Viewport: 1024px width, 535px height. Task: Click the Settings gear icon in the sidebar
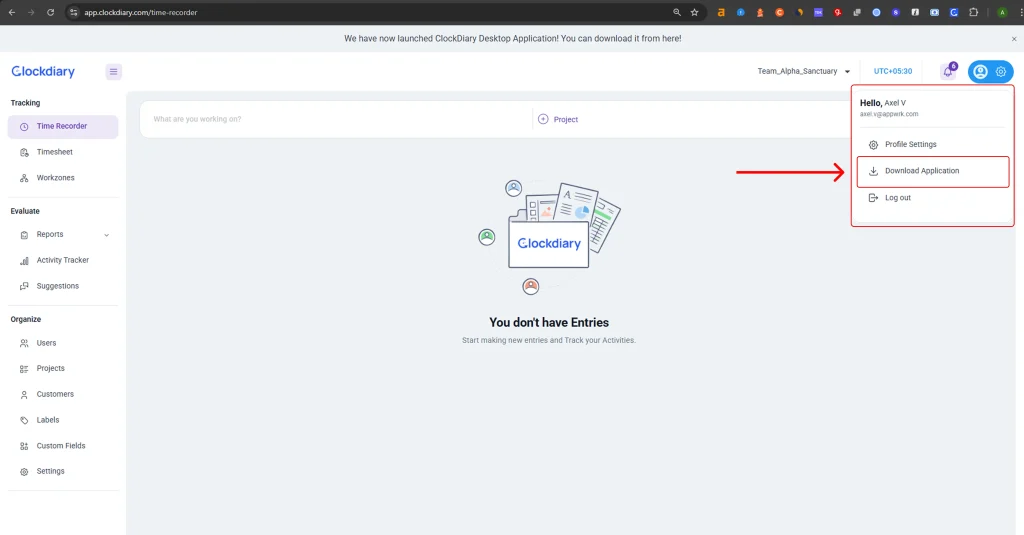[24, 472]
